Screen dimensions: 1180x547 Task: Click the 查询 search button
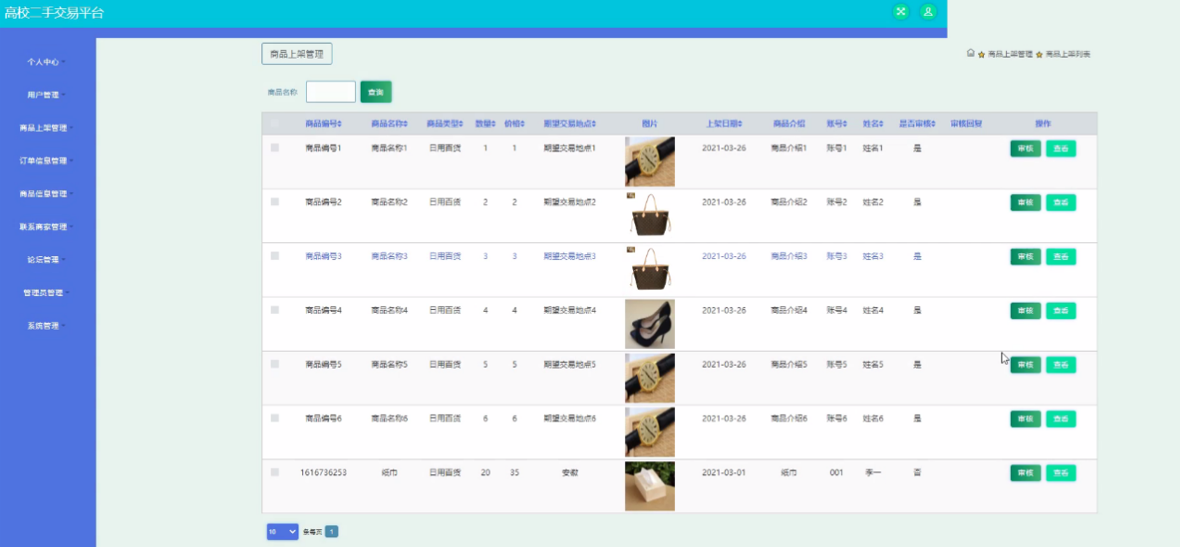(x=375, y=92)
